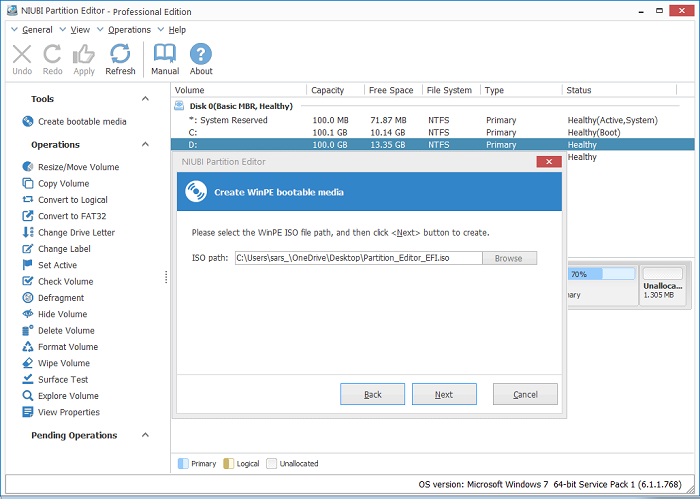Sort by the Volume column header

[x=239, y=90]
